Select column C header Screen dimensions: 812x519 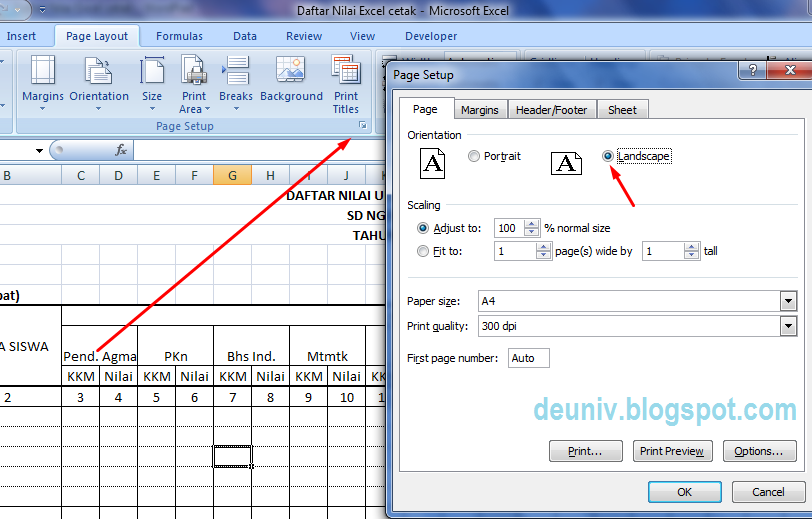click(x=80, y=176)
